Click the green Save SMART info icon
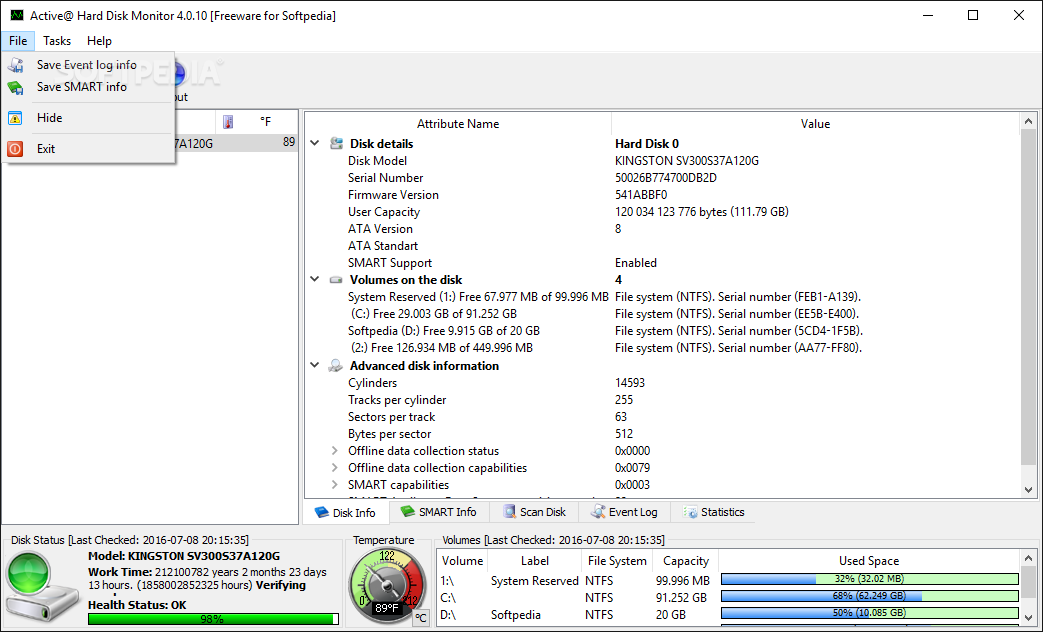The width and height of the screenshot is (1043, 632). click(15, 87)
